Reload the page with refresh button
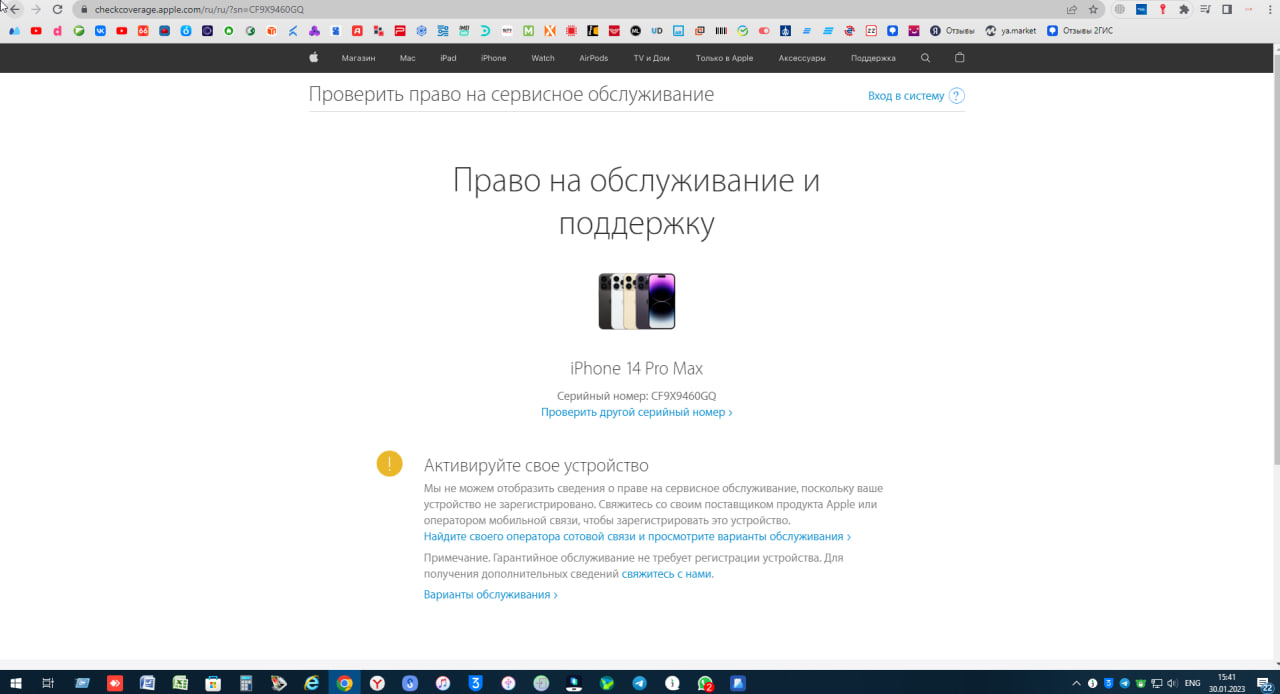This screenshot has height=694, width=1280. pyautogui.click(x=57, y=9)
